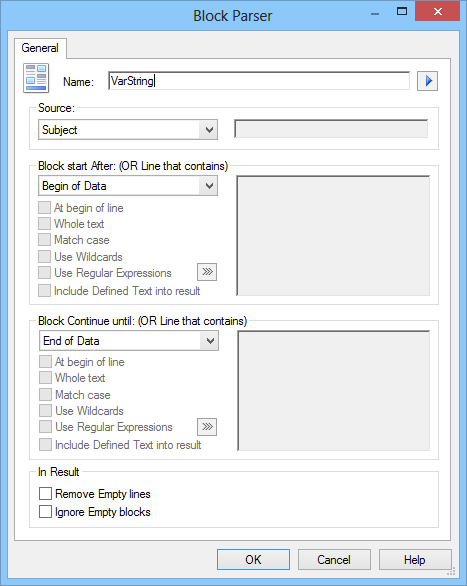Open Help for Block Parser

(x=415, y=559)
